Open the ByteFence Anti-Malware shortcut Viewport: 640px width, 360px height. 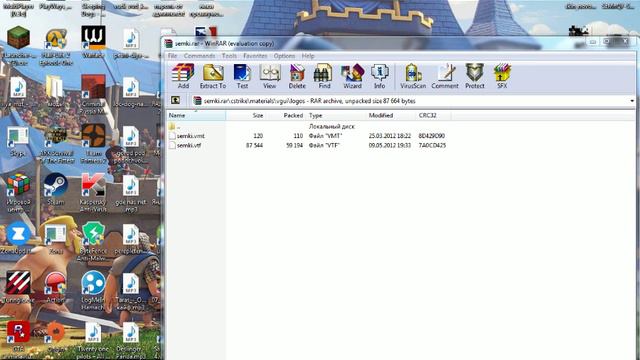pyautogui.click(x=93, y=241)
